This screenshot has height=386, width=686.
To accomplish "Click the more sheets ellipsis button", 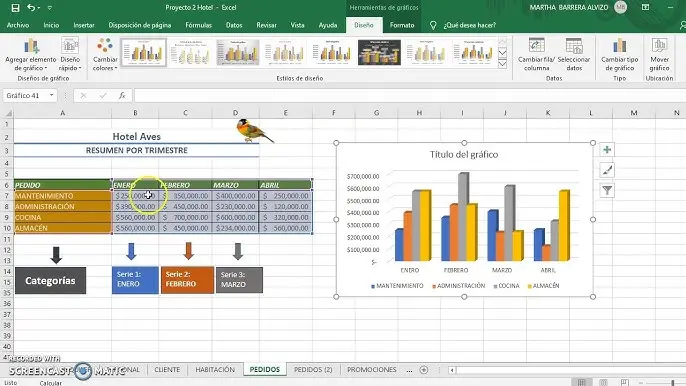I will click(x=409, y=370).
